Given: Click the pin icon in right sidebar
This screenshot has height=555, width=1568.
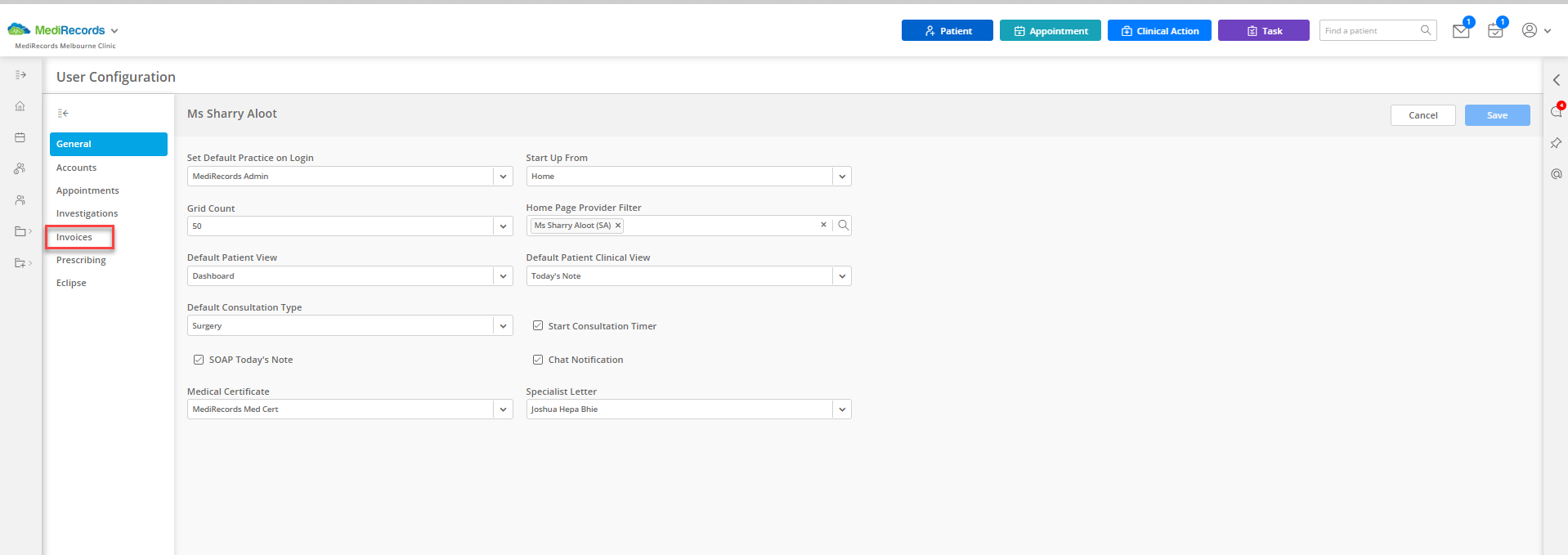Looking at the screenshot, I should [x=1557, y=143].
